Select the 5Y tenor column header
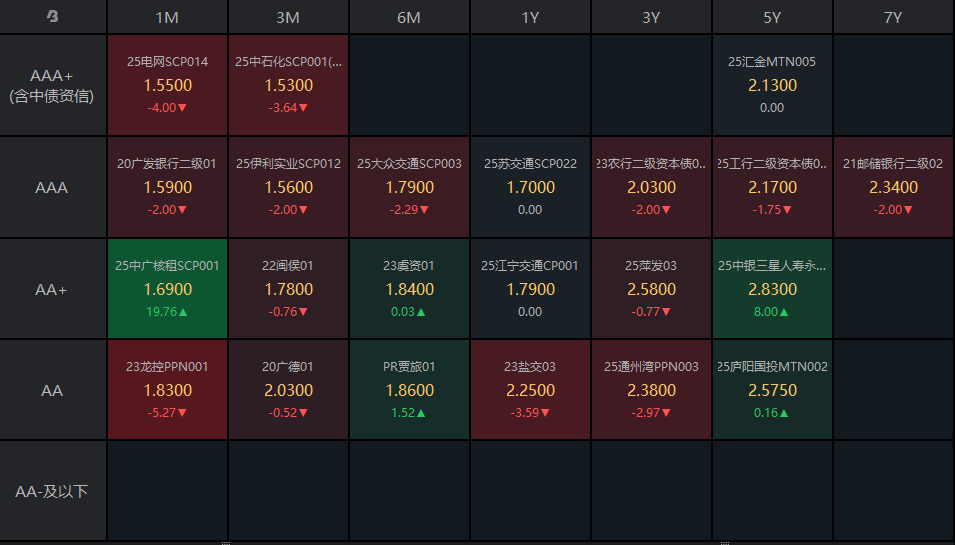This screenshot has height=545, width=955. [x=772, y=17]
